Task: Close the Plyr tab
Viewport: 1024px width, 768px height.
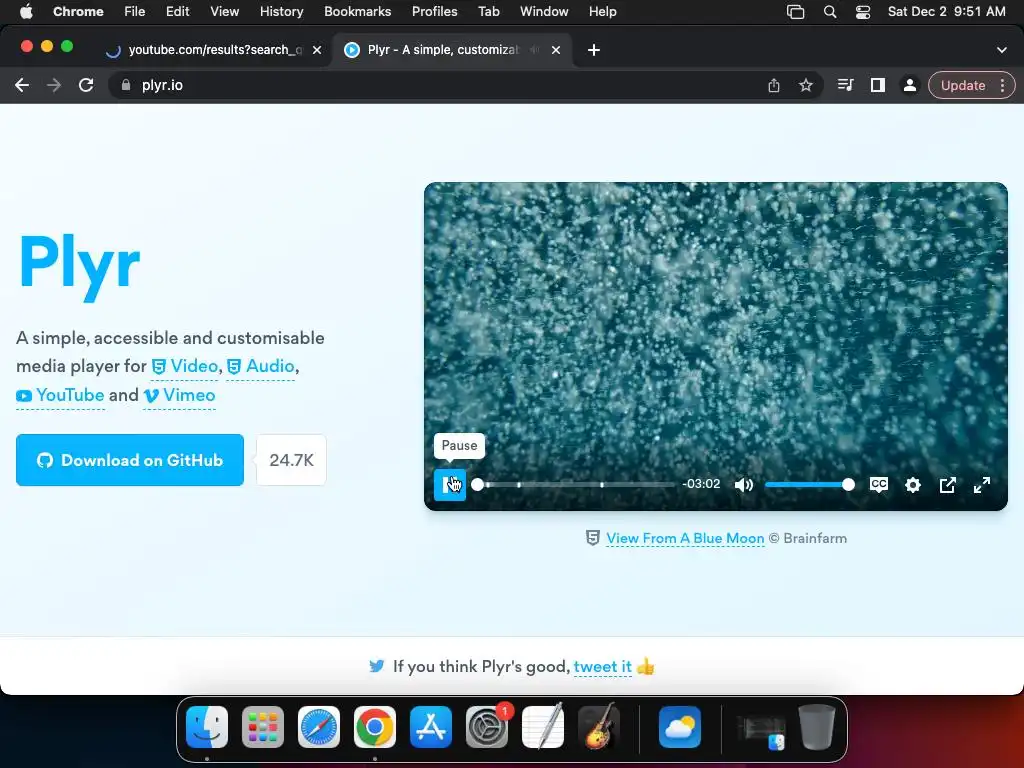Action: click(x=556, y=50)
